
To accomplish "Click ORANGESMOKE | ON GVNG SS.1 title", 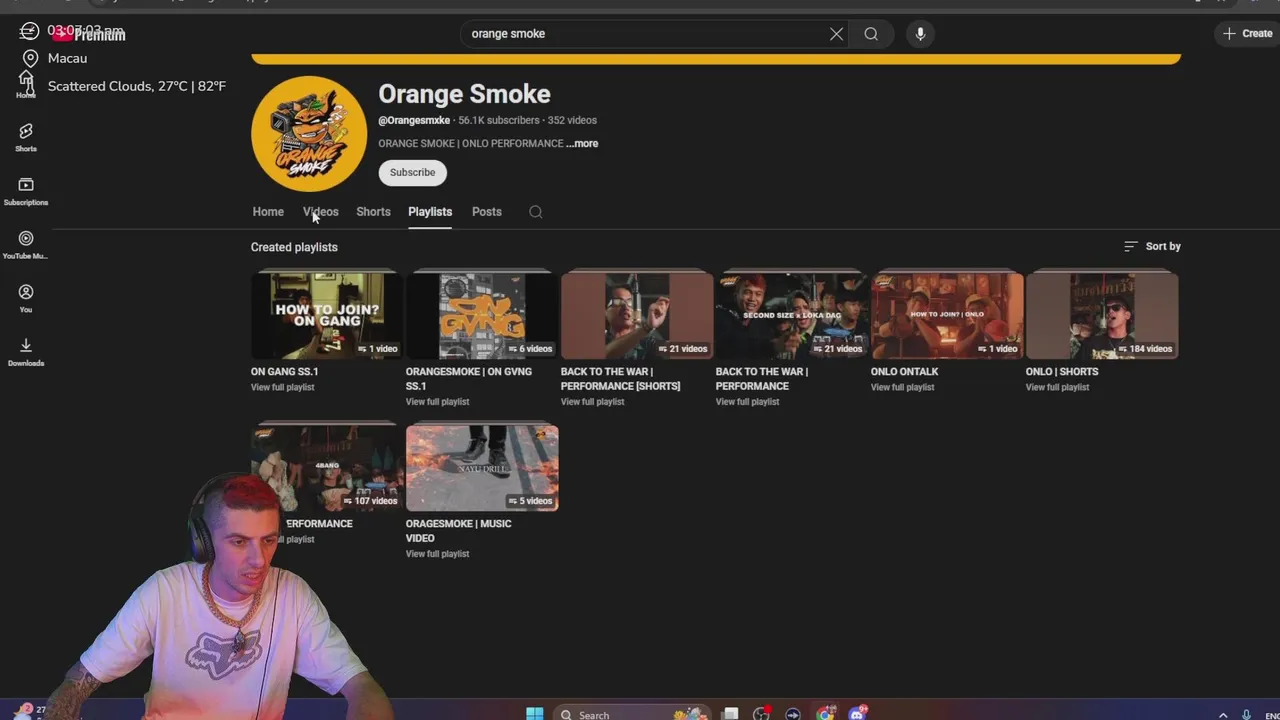I will tap(468, 379).
